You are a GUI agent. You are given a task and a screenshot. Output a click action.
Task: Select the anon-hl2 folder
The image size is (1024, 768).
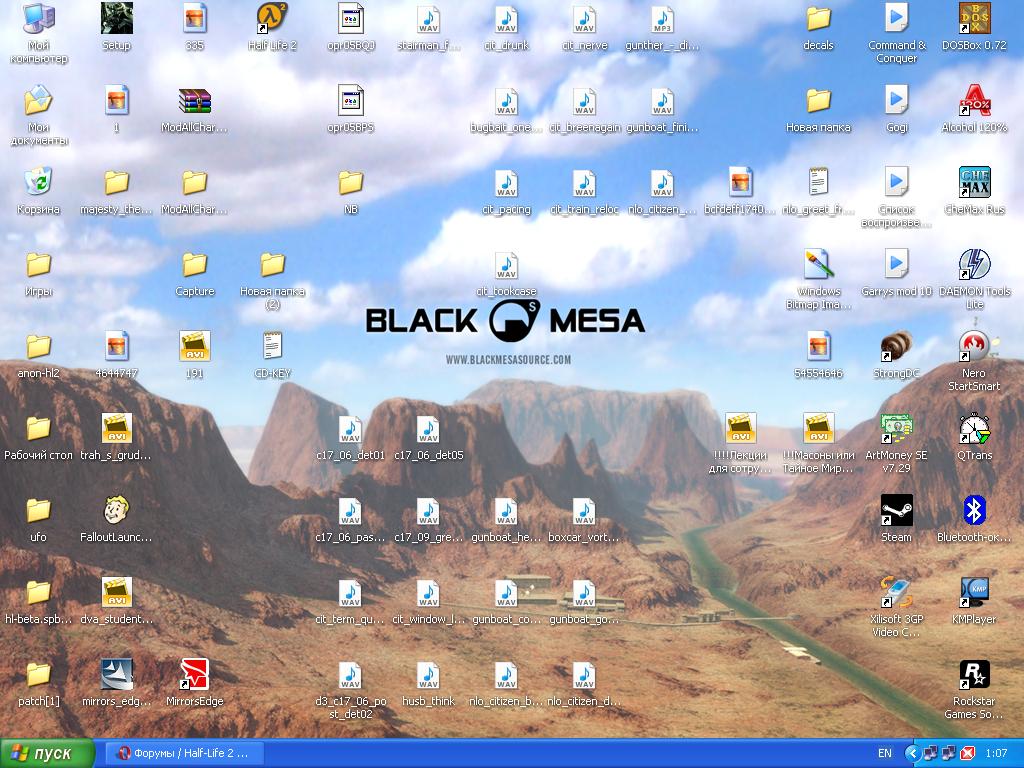pos(39,346)
